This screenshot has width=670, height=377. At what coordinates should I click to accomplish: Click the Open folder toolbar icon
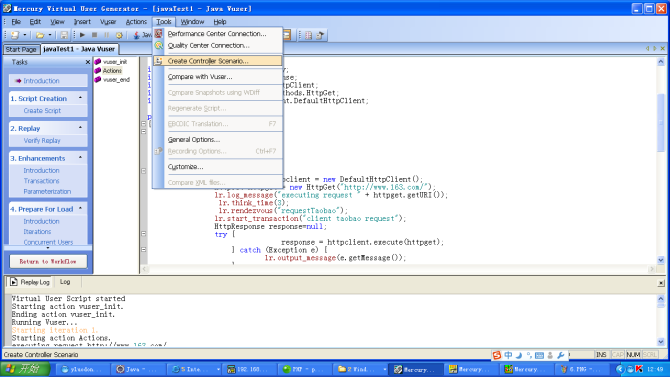click(x=40, y=35)
